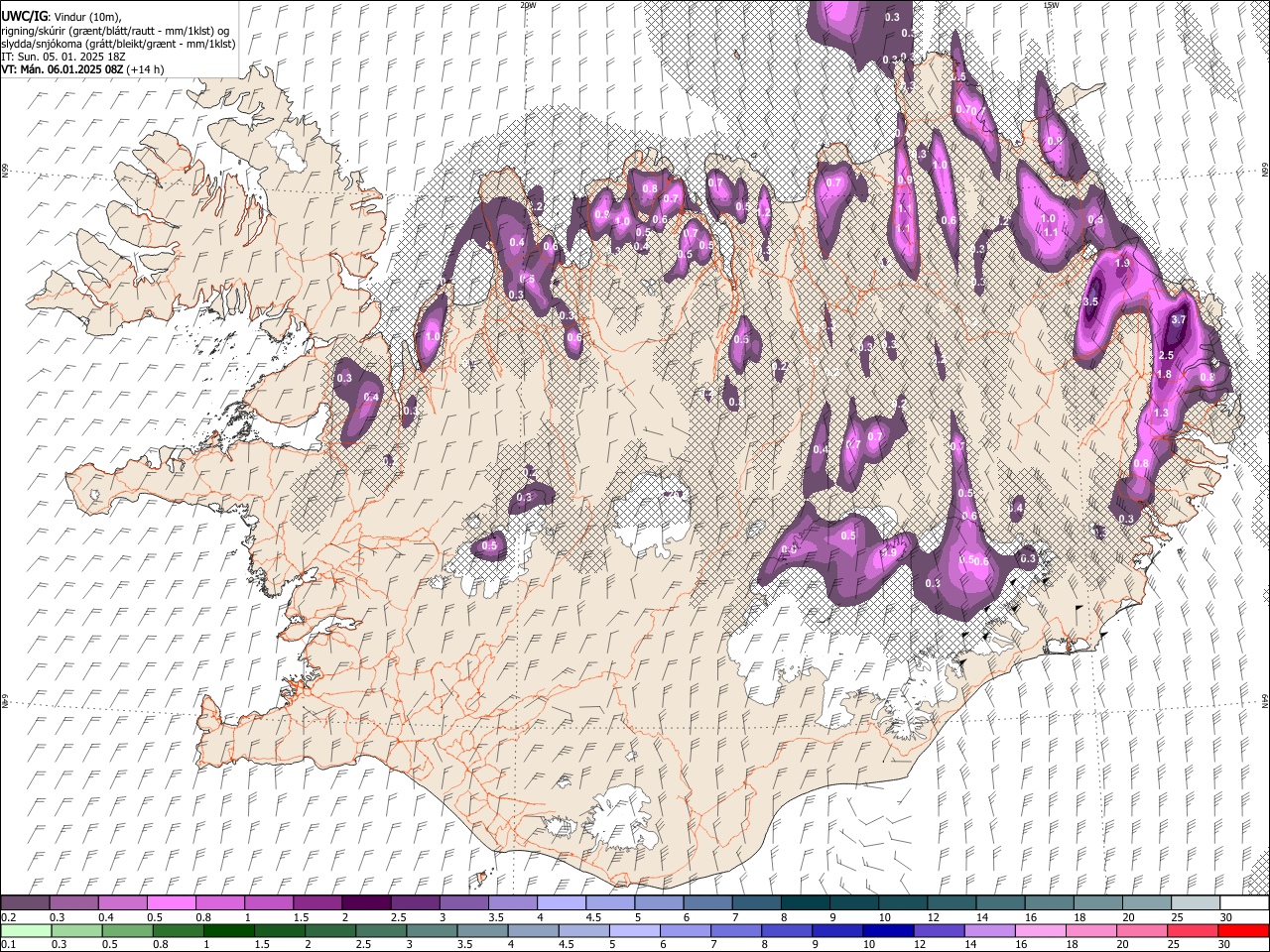Screen dimensions: 1270x952
Task: Click the light lavender 4–4.5 top legend swatch
Action: [560, 902]
